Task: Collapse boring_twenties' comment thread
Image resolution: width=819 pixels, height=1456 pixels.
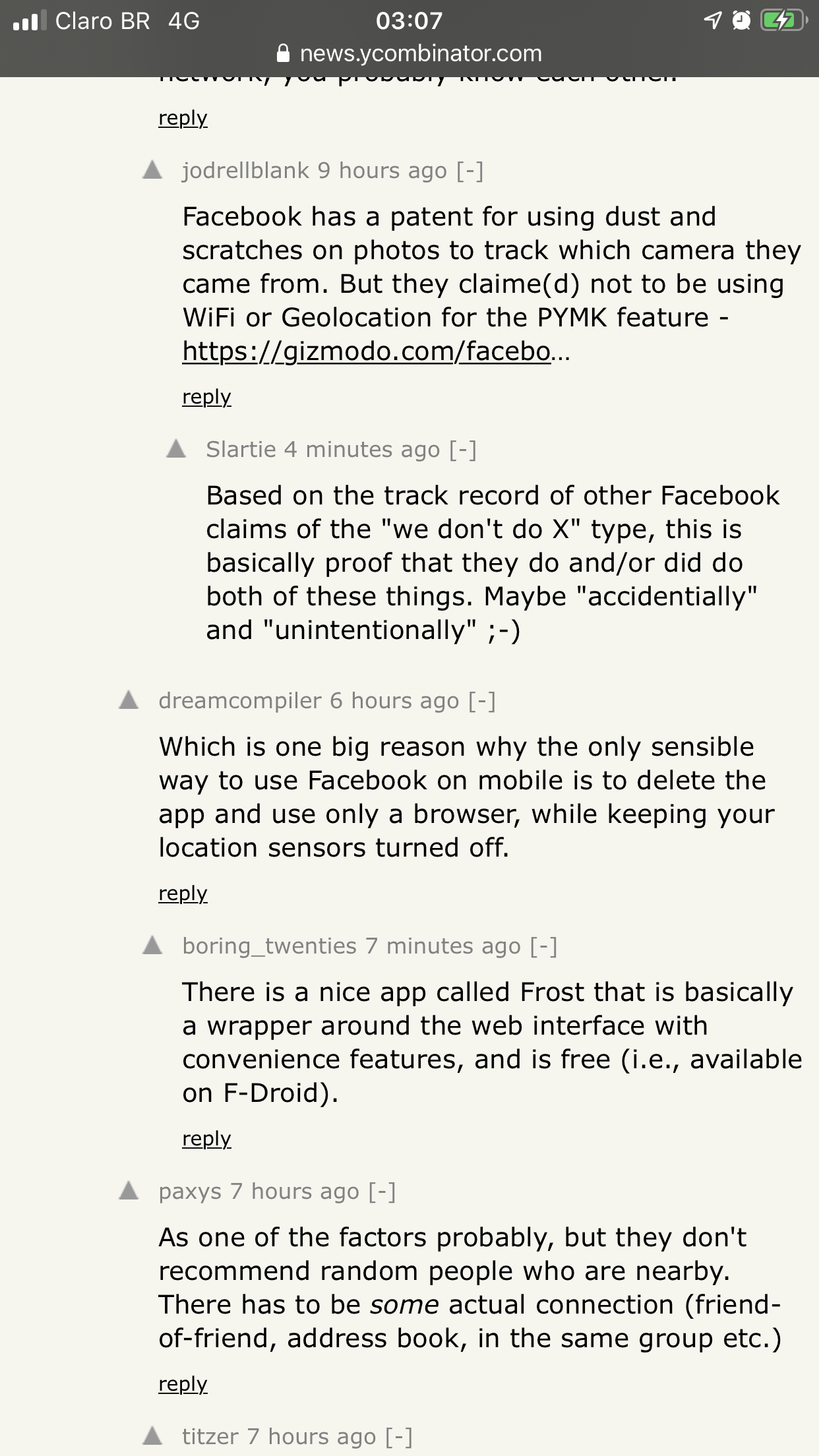Action: [x=544, y=946]
